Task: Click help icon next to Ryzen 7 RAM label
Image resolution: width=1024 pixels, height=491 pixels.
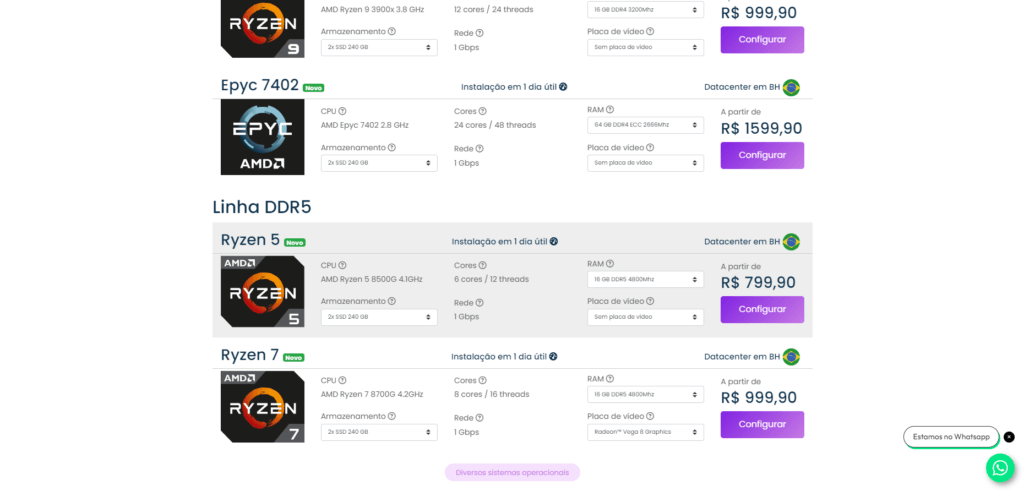Action: (610, 379)
